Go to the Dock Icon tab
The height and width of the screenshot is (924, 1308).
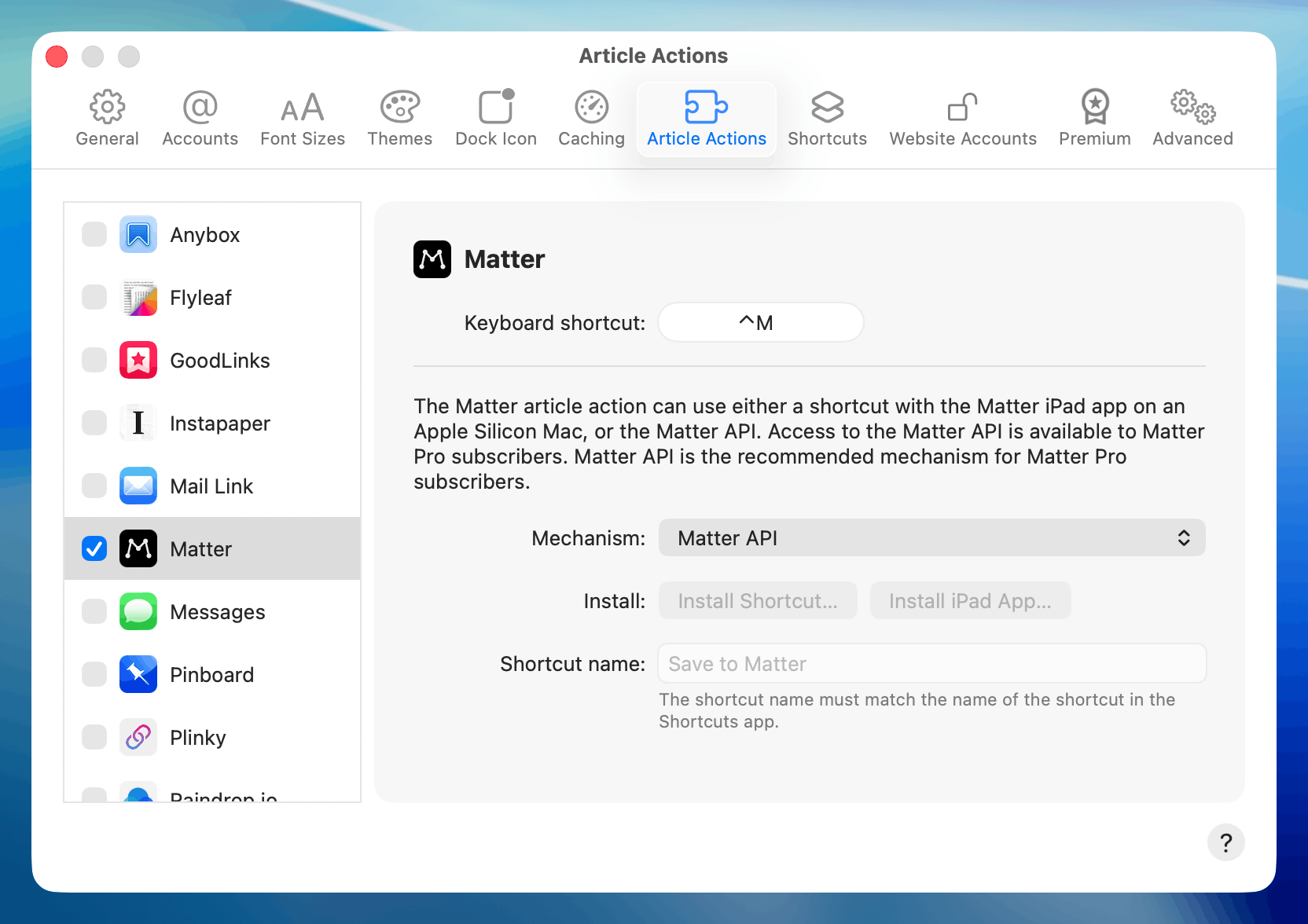(x=496, y=119)
